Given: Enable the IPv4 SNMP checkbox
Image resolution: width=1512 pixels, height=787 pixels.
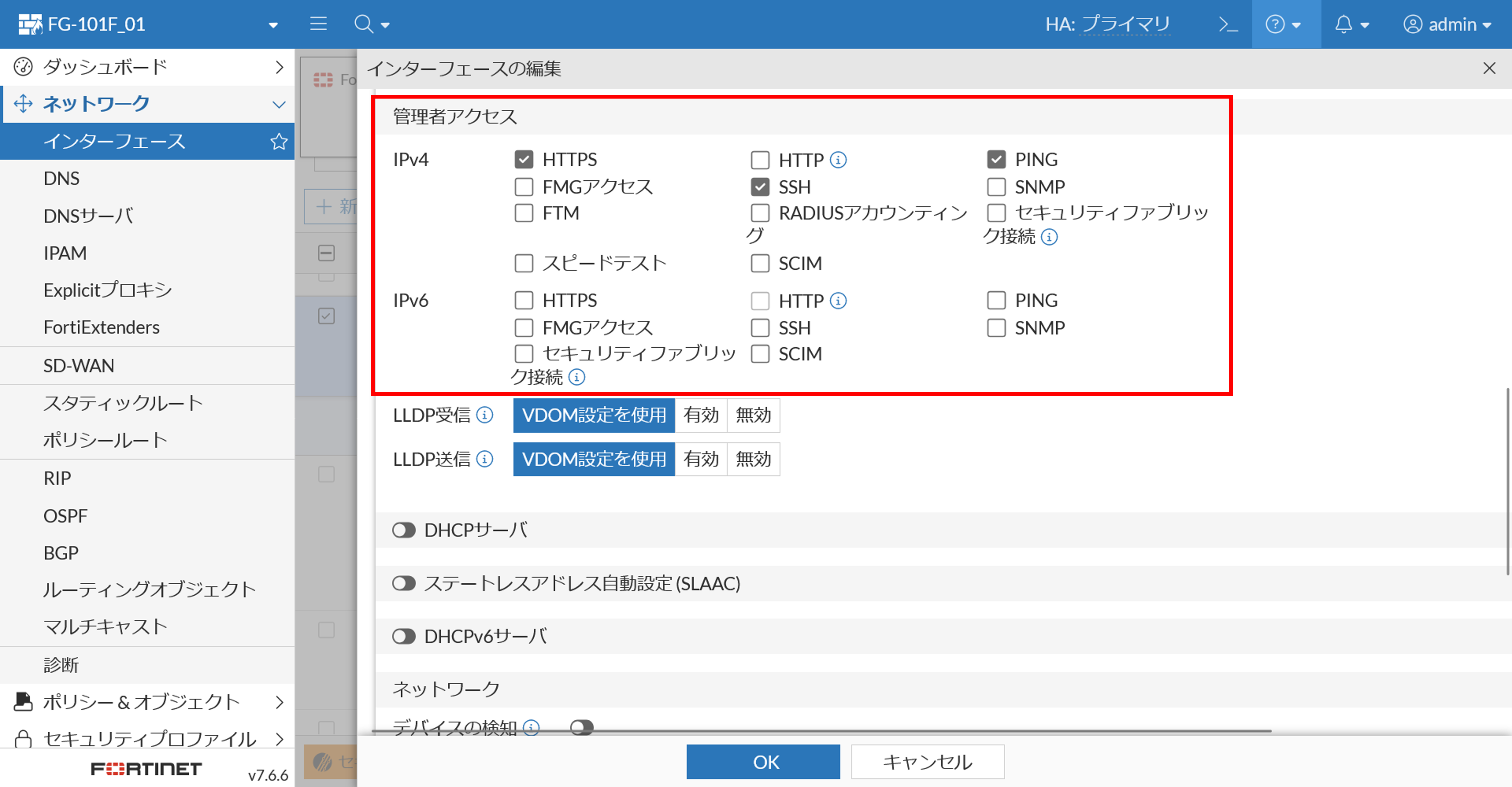Looking at the screenshot, I should [996, 187].
